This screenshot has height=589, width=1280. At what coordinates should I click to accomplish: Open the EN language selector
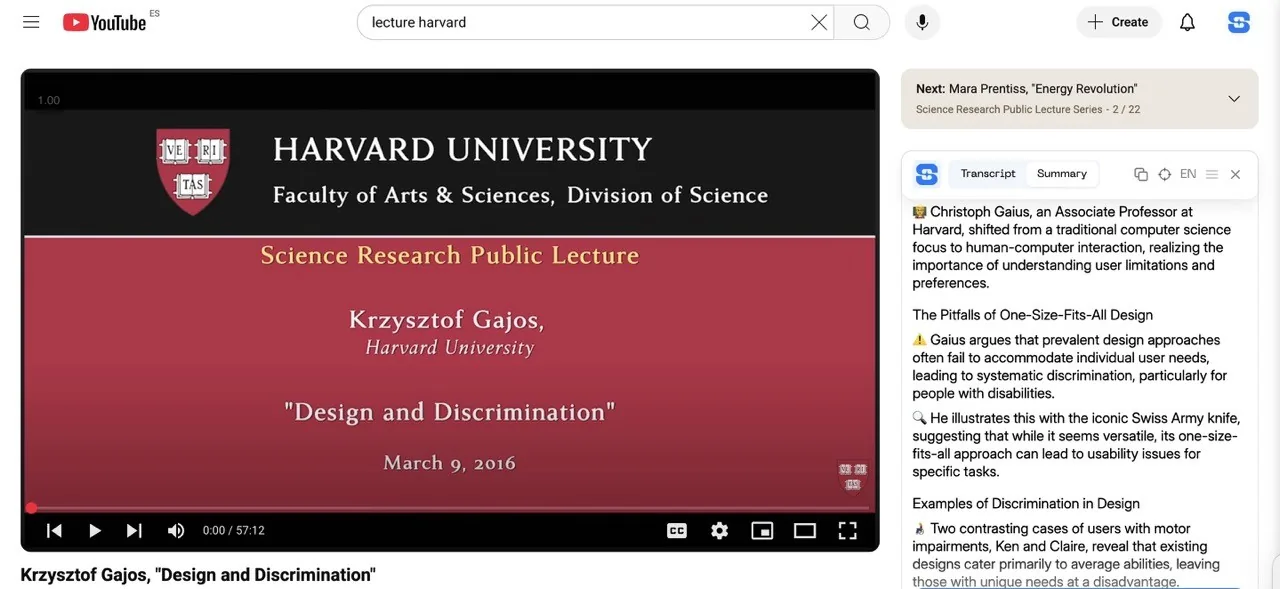[x=1188, y=174]
